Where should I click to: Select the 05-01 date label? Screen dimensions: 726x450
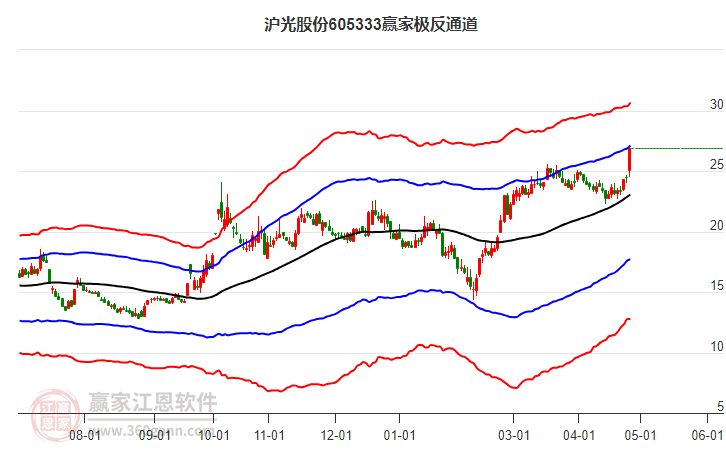click(641, 436)
